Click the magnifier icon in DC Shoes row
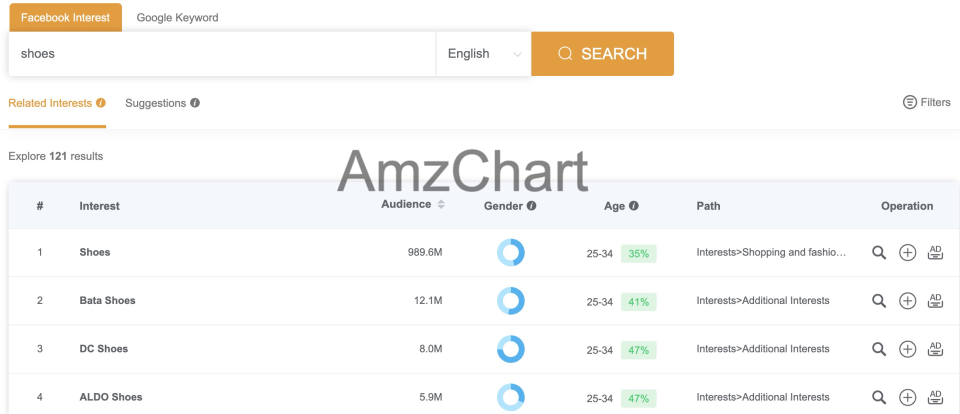This screenshot has height=414, width=960. click(879, 349)
